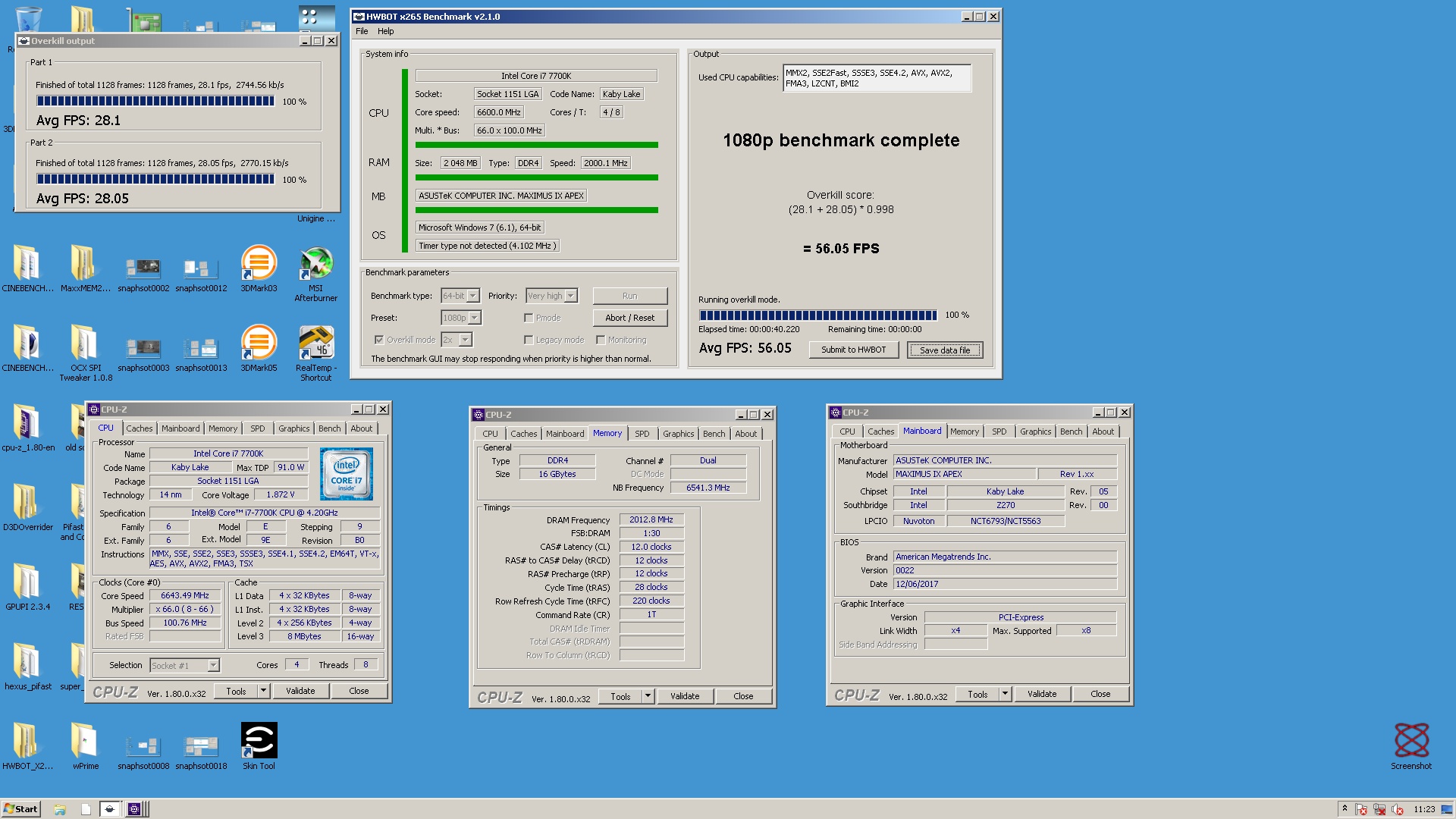Toggle the Pmode checkbox
1456x819 pixels.
tap(529, 318)
